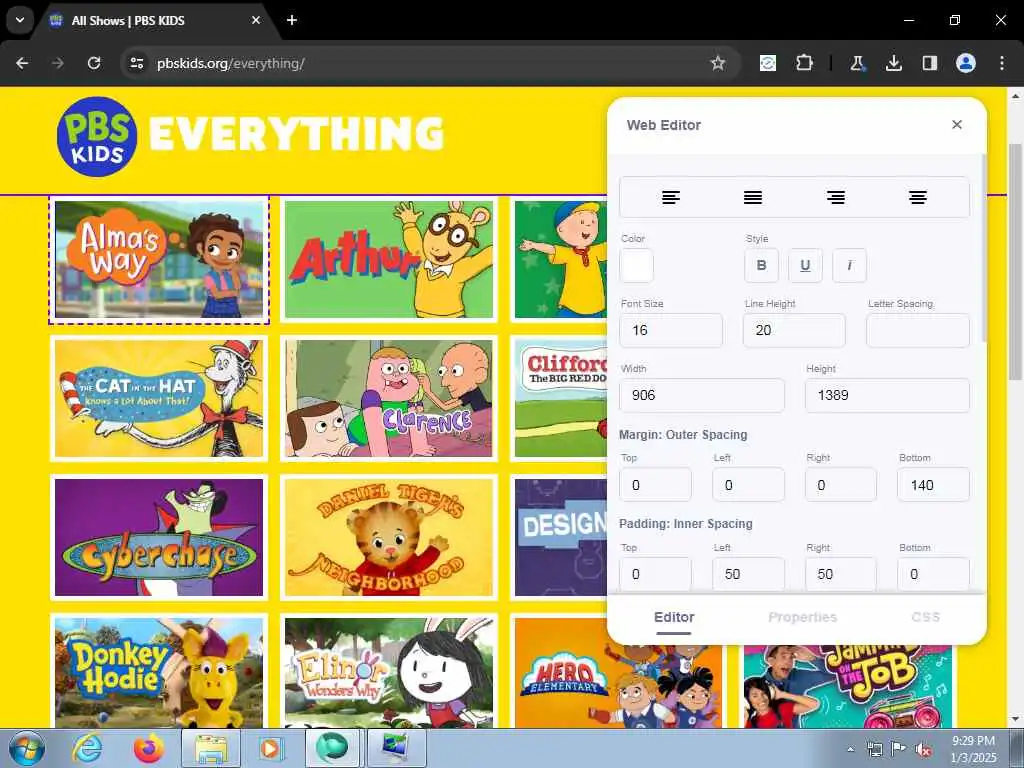
Task: Select the justify text alignment icon
Action: 753,197
